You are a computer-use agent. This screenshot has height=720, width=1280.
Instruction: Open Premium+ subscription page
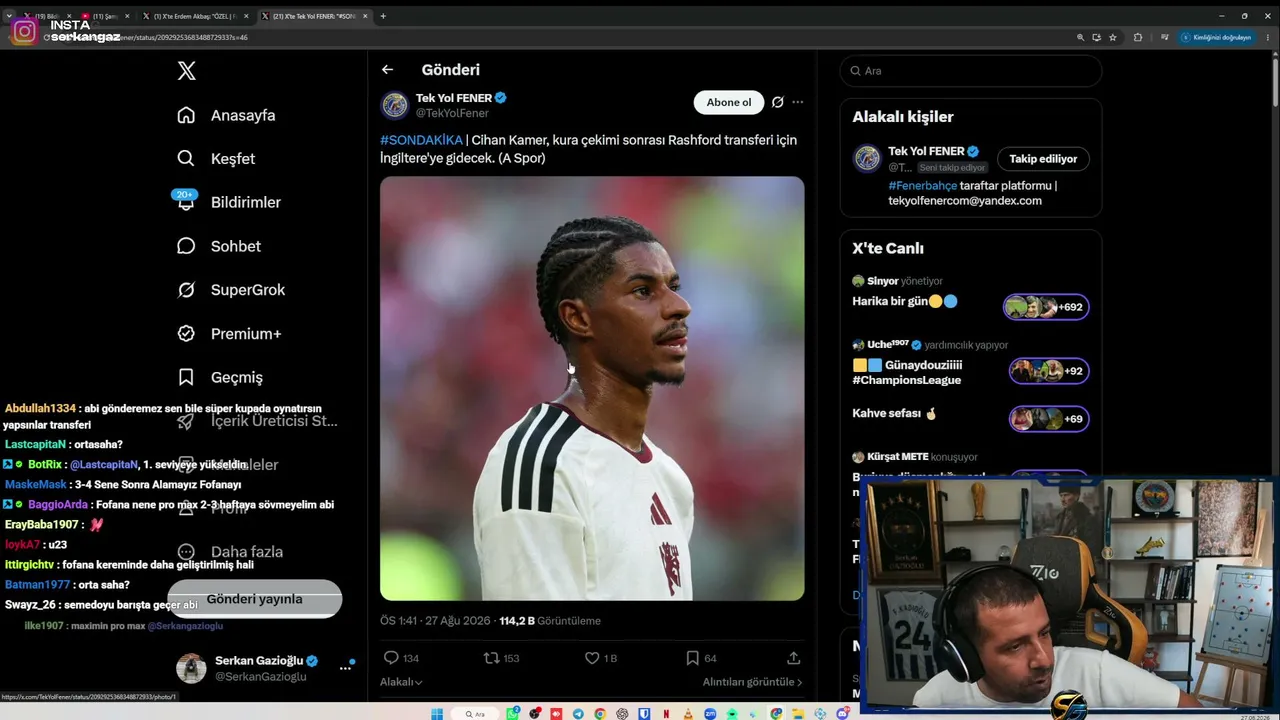tap(228, 334)
